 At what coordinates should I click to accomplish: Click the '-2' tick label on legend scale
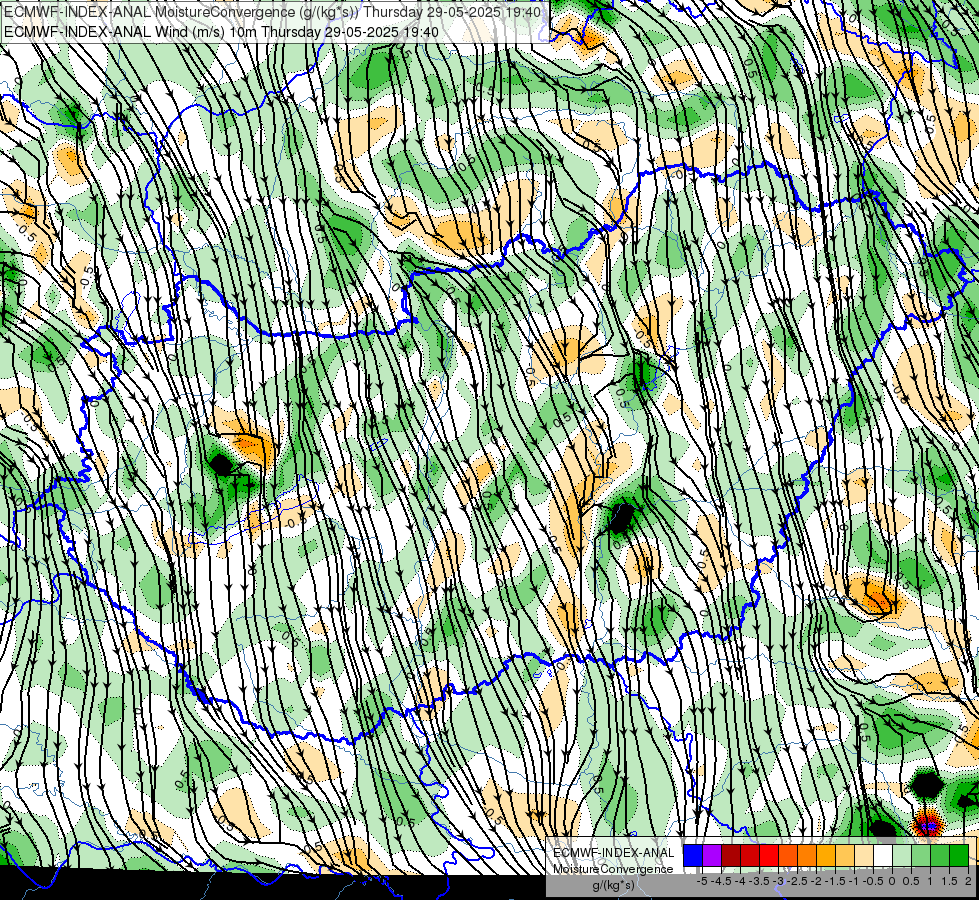pyautogui.click(x=816, y=881)
